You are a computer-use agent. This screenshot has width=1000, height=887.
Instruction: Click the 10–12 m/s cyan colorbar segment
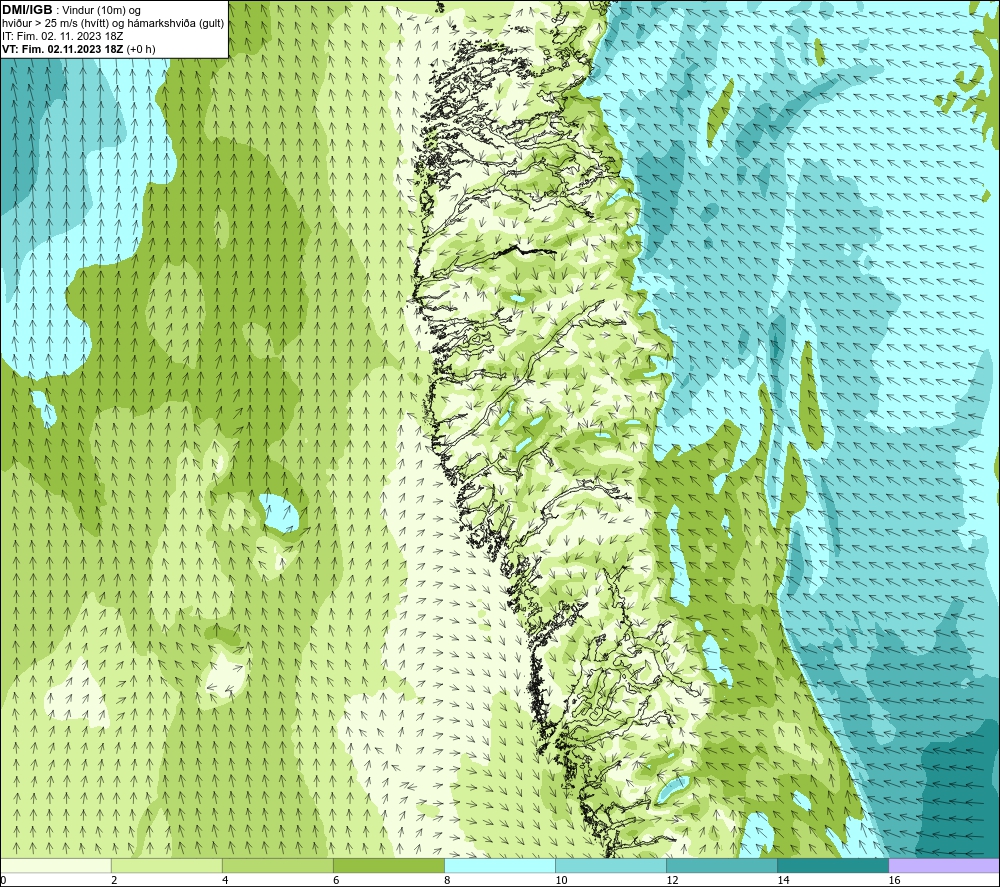pyautogui.click(x=610, y=865)
